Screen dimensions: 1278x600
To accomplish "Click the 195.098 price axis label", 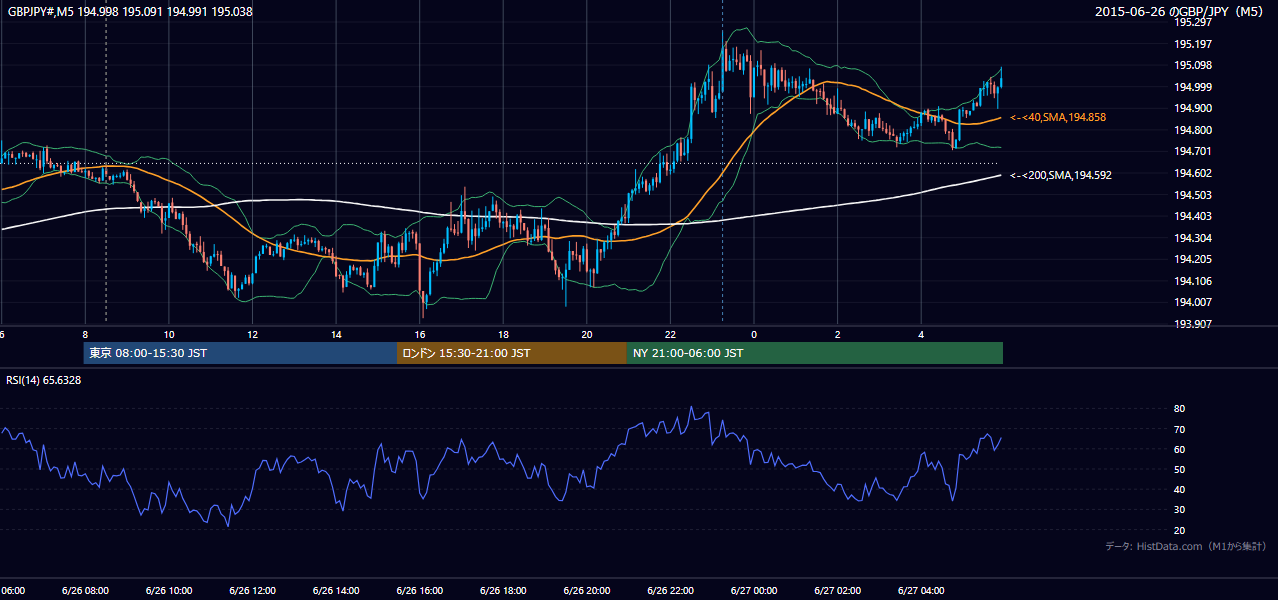I will (x=1193, y=65).
